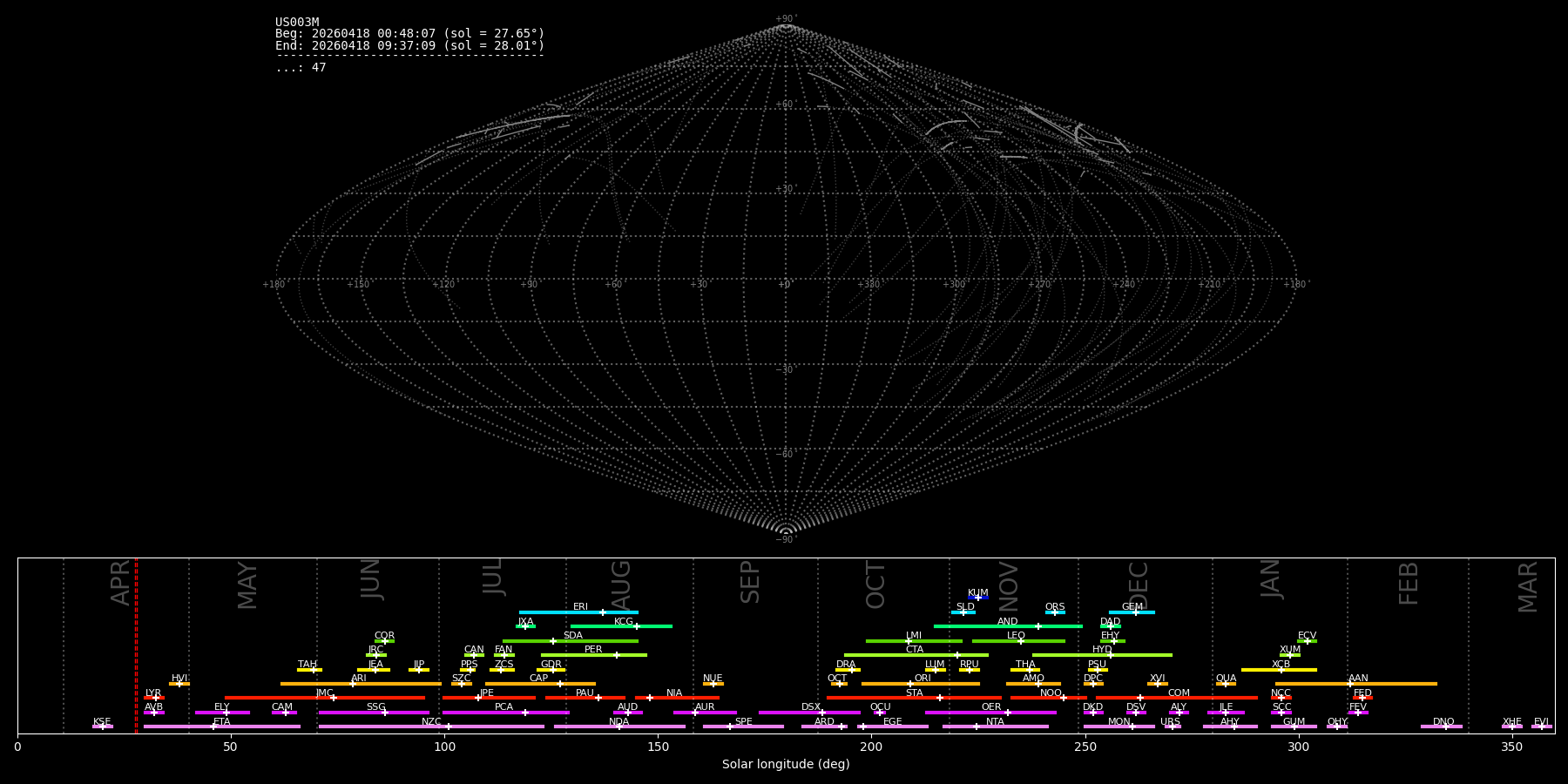
Task: Click the US003M station title text
Action: tap(297, 23)
